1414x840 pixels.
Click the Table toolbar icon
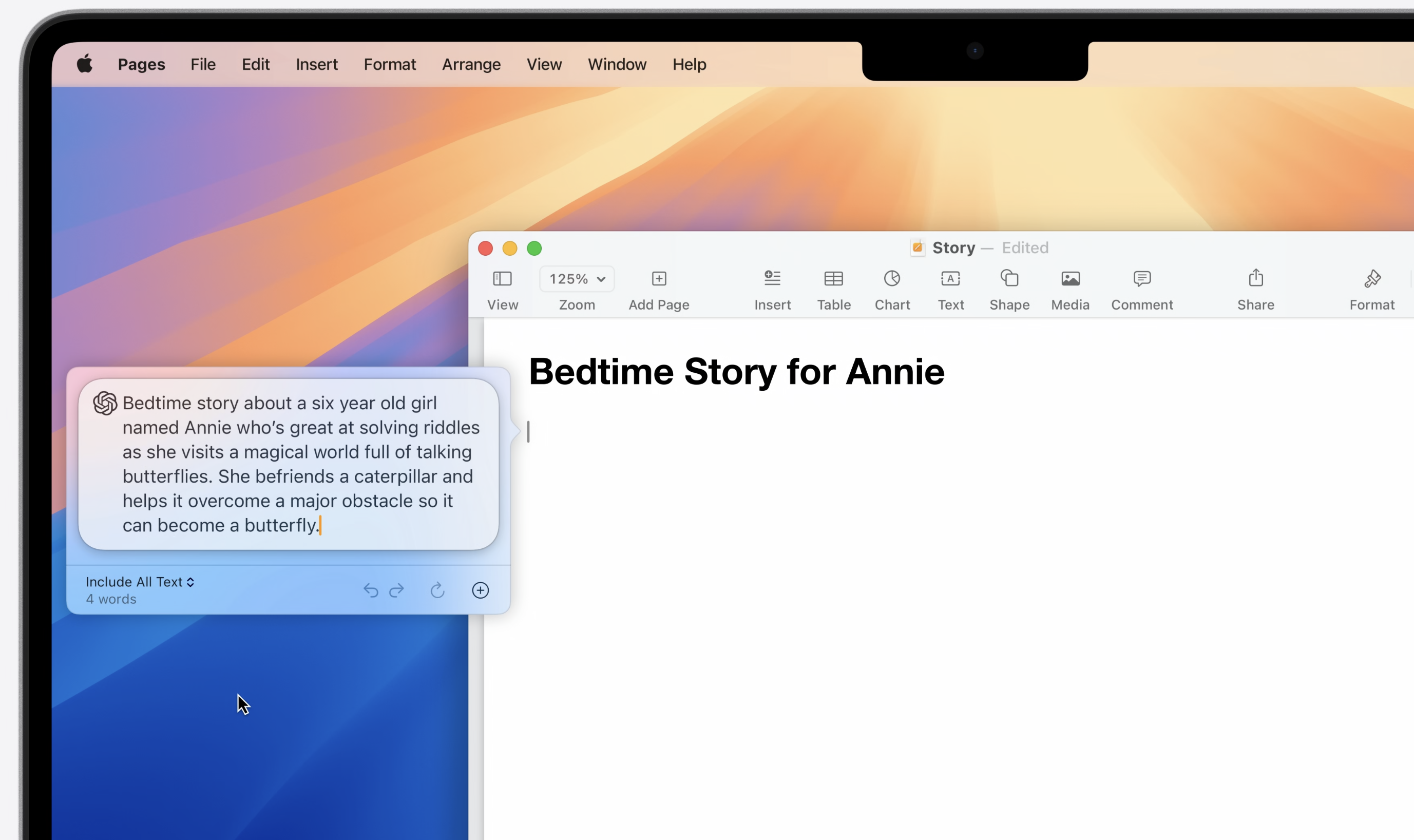tap(833, 278)
